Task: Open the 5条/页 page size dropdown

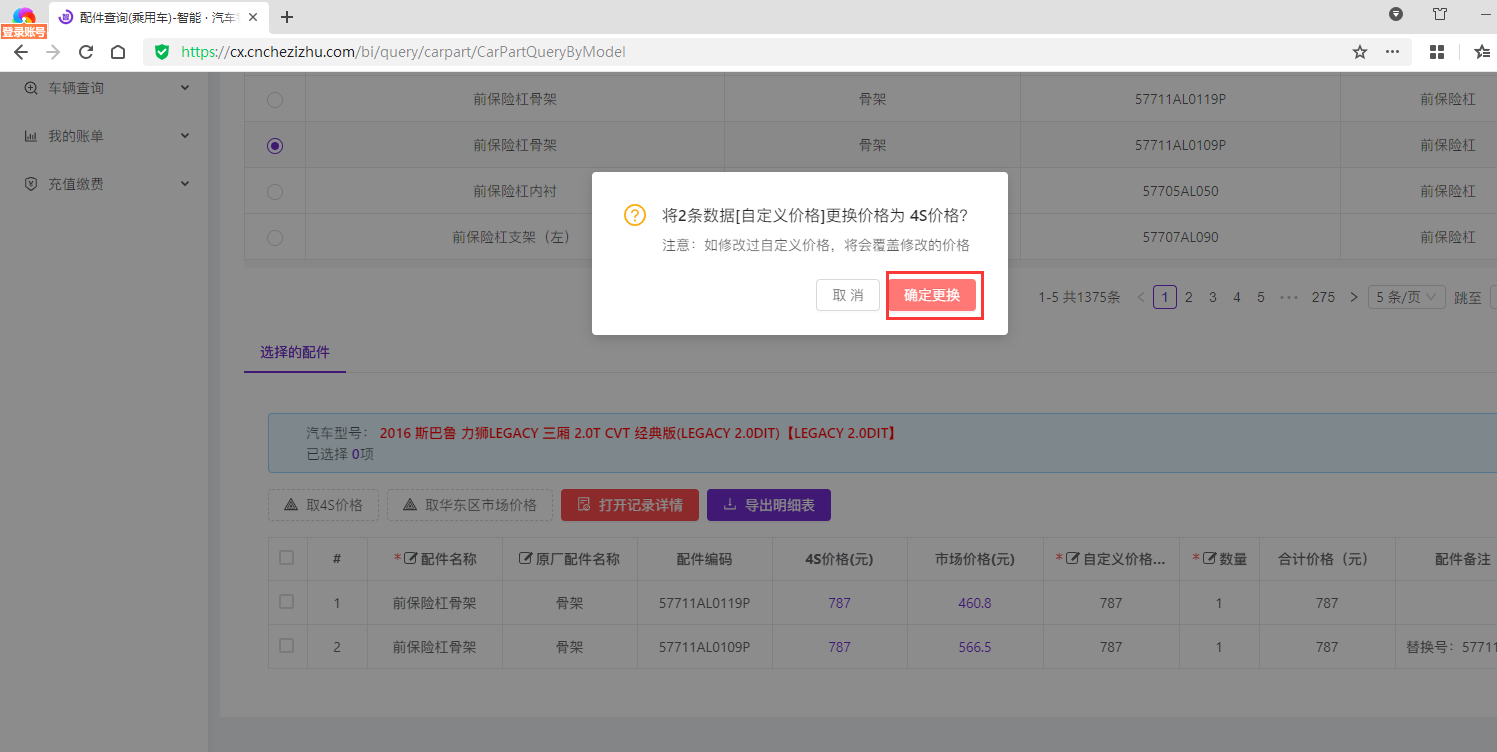Action: click(x=1407, y=297)
